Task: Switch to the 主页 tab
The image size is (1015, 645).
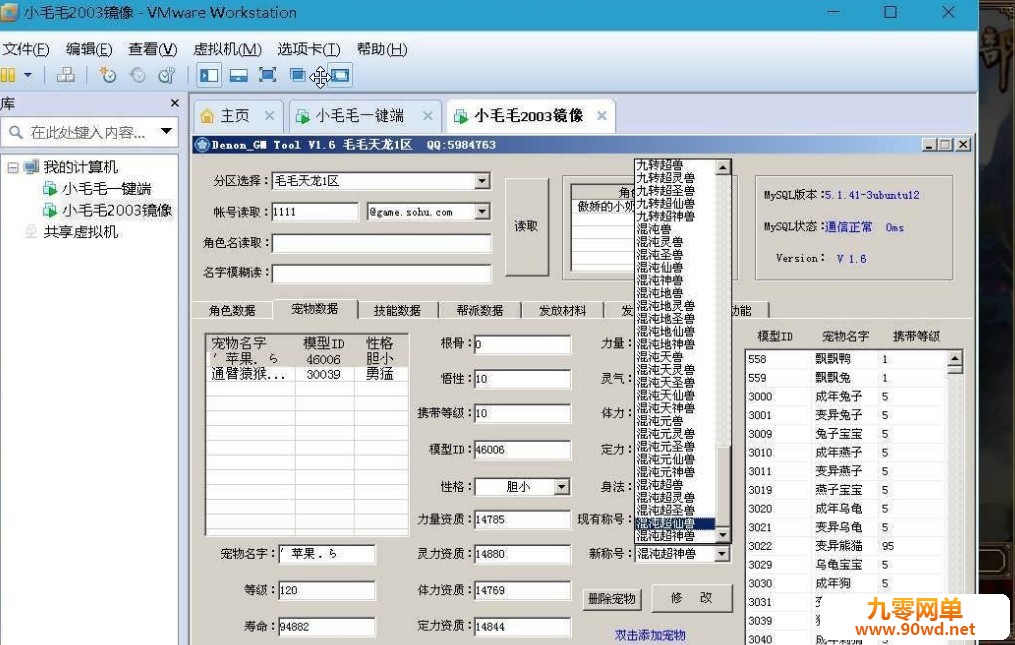Action: [234, 116]
